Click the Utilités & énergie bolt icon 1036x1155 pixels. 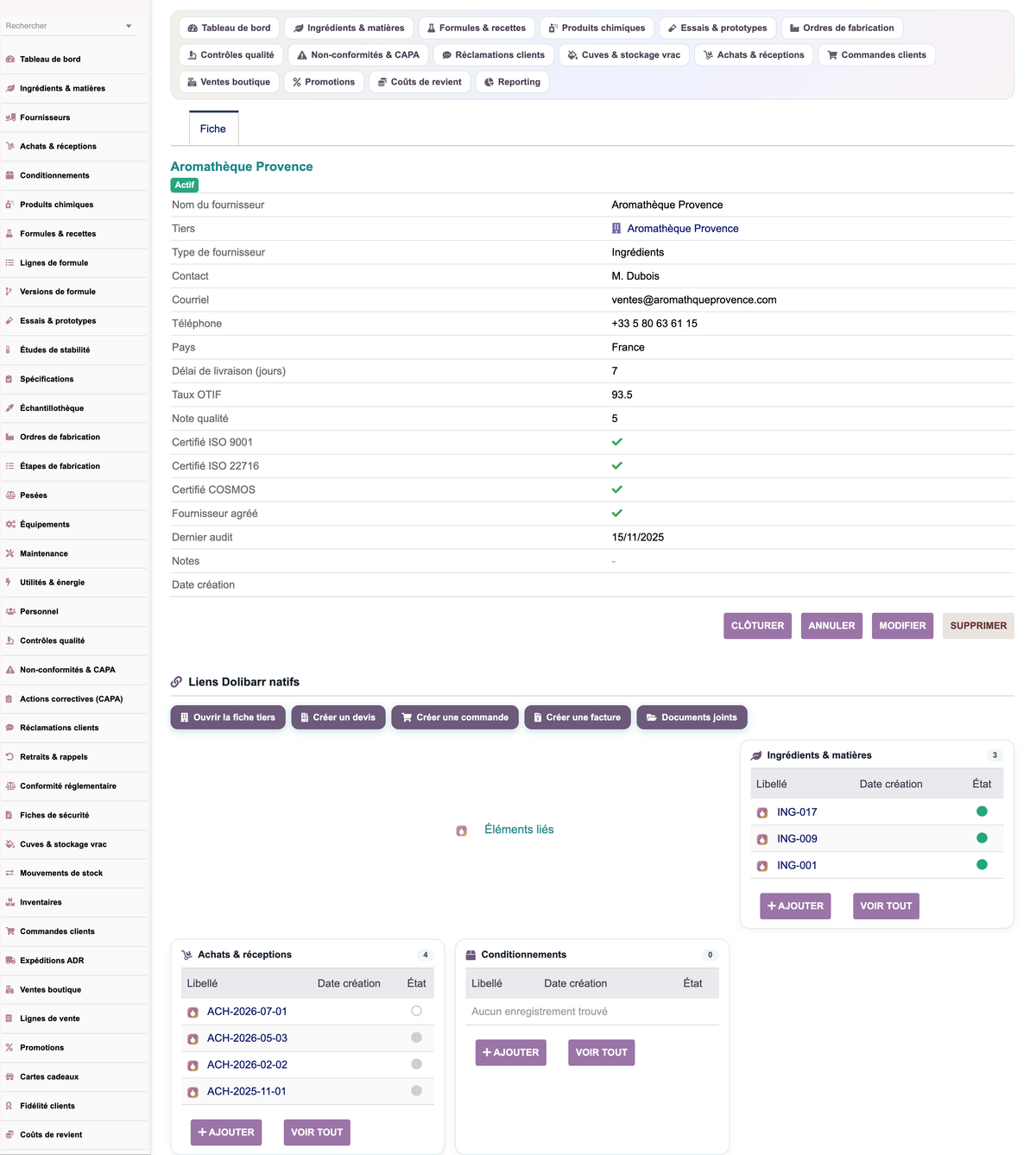pos(10,583)
